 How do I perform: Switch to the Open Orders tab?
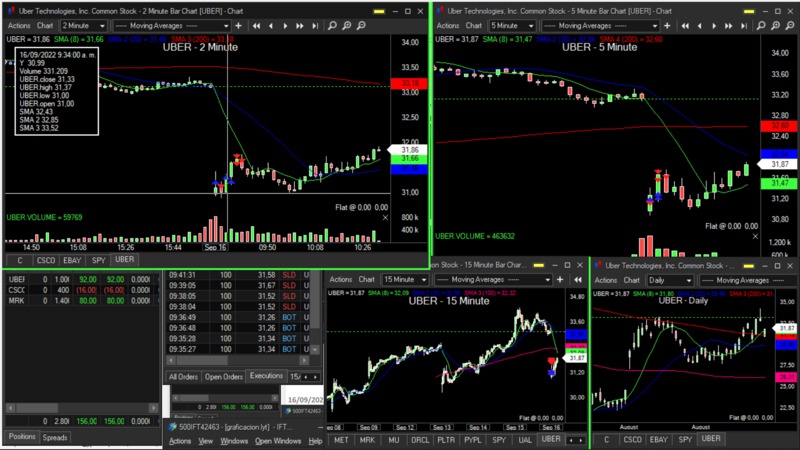[223, 377]
